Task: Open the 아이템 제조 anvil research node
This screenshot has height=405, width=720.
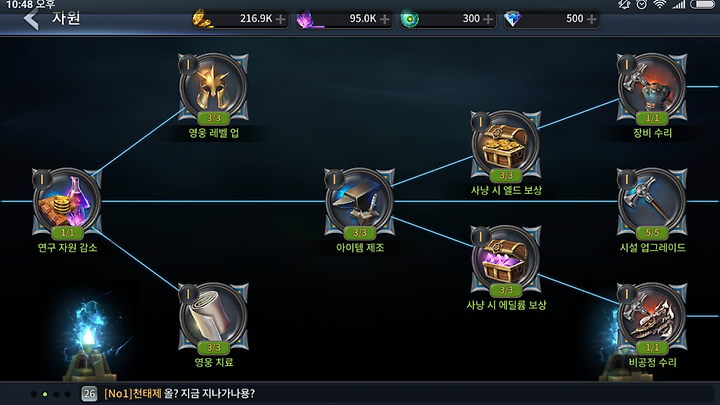Action: pos(360,202)
